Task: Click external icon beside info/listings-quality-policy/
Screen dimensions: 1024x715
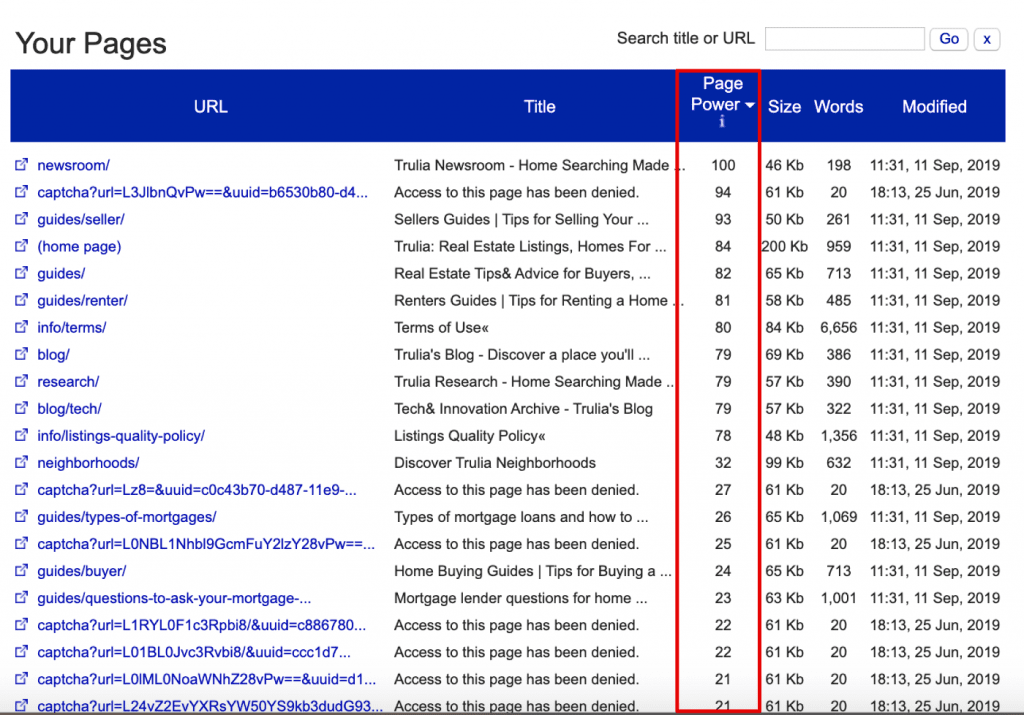Action: [22, 435]
